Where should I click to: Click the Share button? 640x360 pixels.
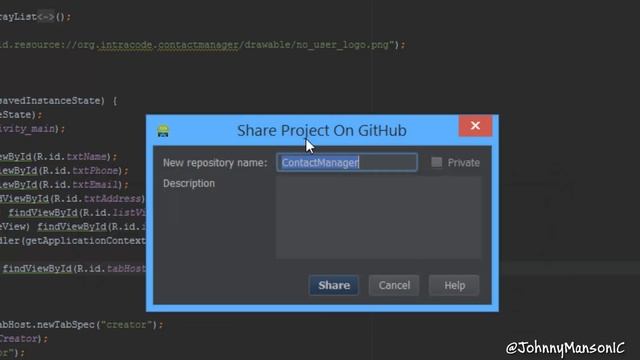[x=334, y=285]
